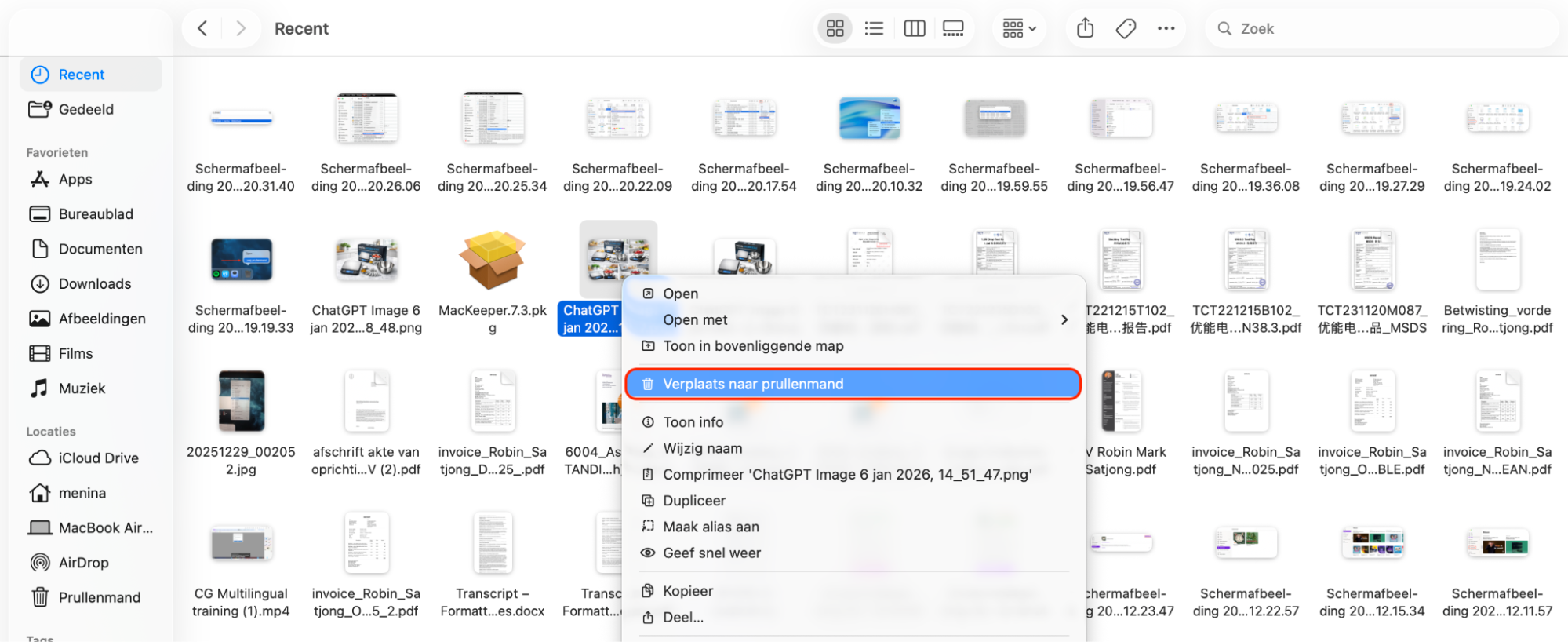Select Schermafbeelding 20...20.31.40 file
Screen dimensions: 1568x642
(241, 119)
